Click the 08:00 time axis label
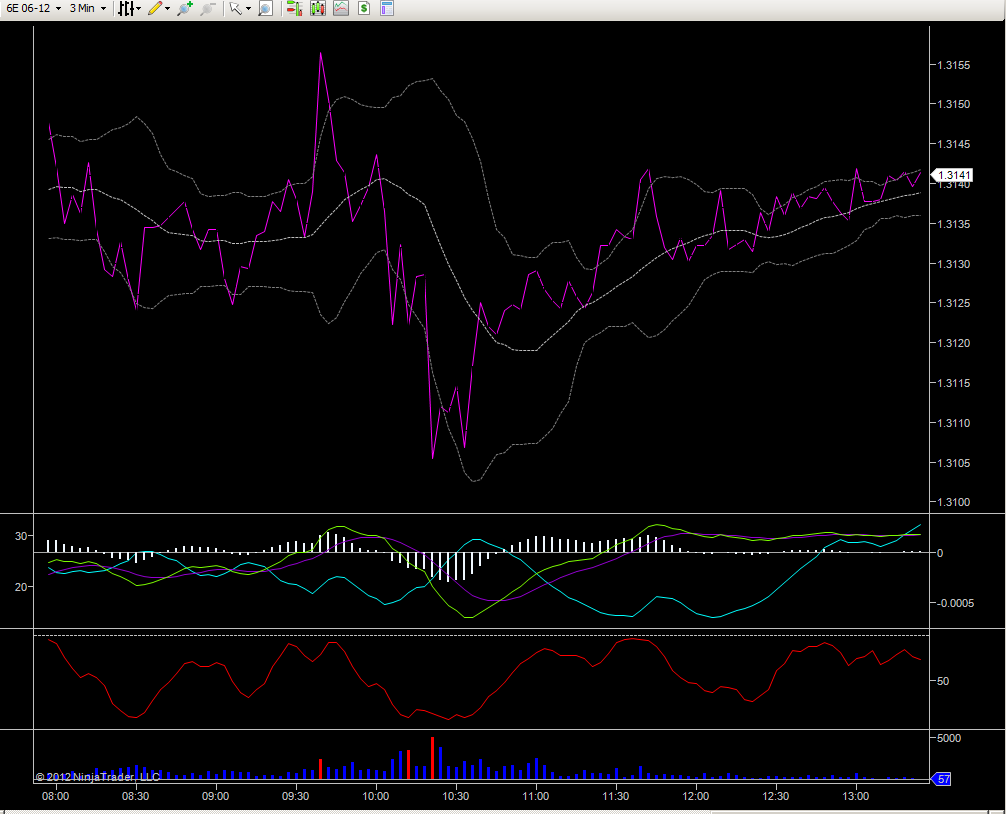 pos(56,796)
